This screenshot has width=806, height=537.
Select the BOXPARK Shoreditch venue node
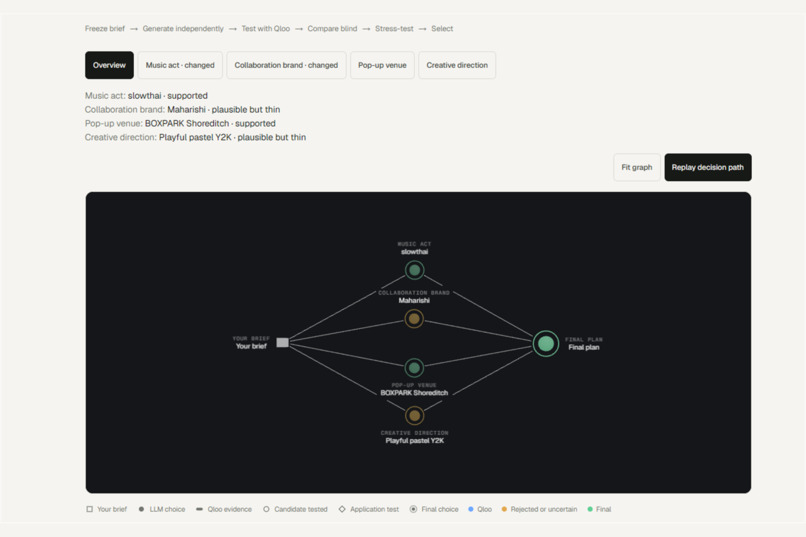pos(414,367)
